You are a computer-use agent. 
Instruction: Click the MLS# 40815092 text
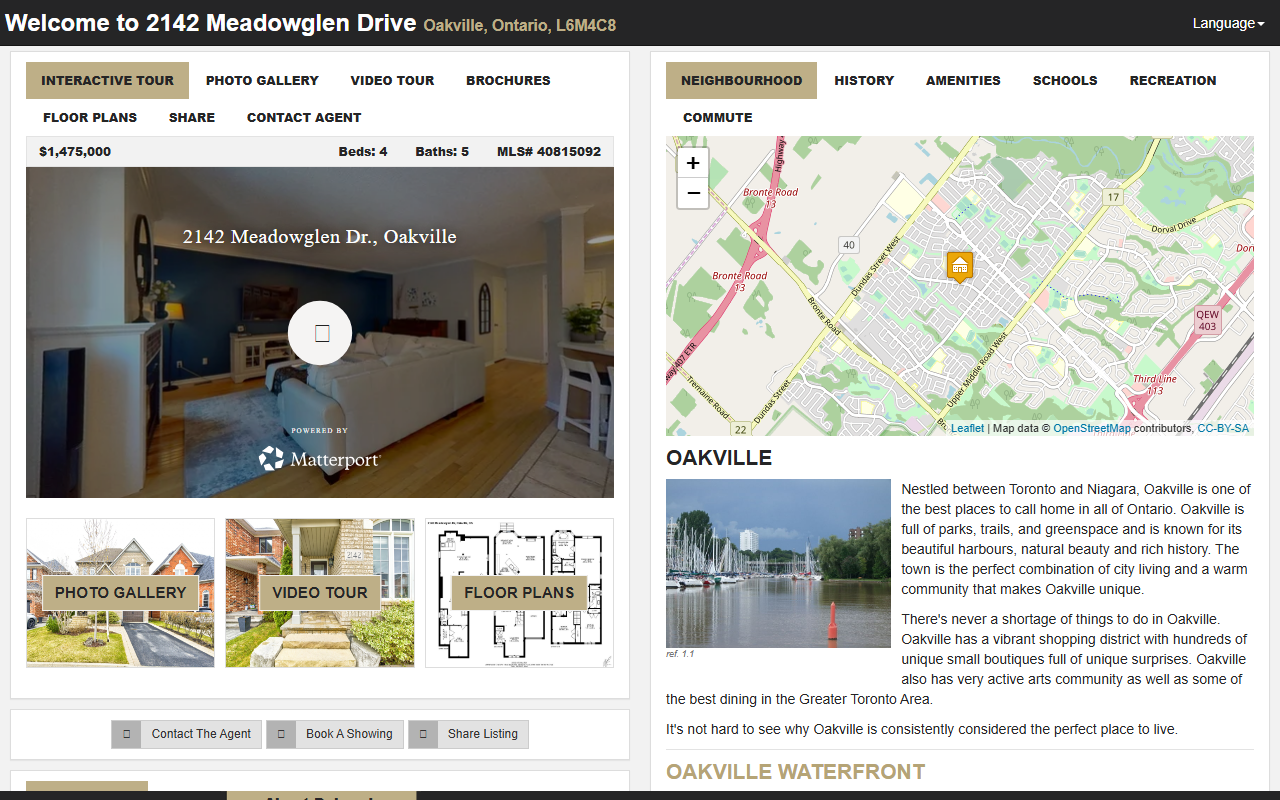click(x=549, y=152)
